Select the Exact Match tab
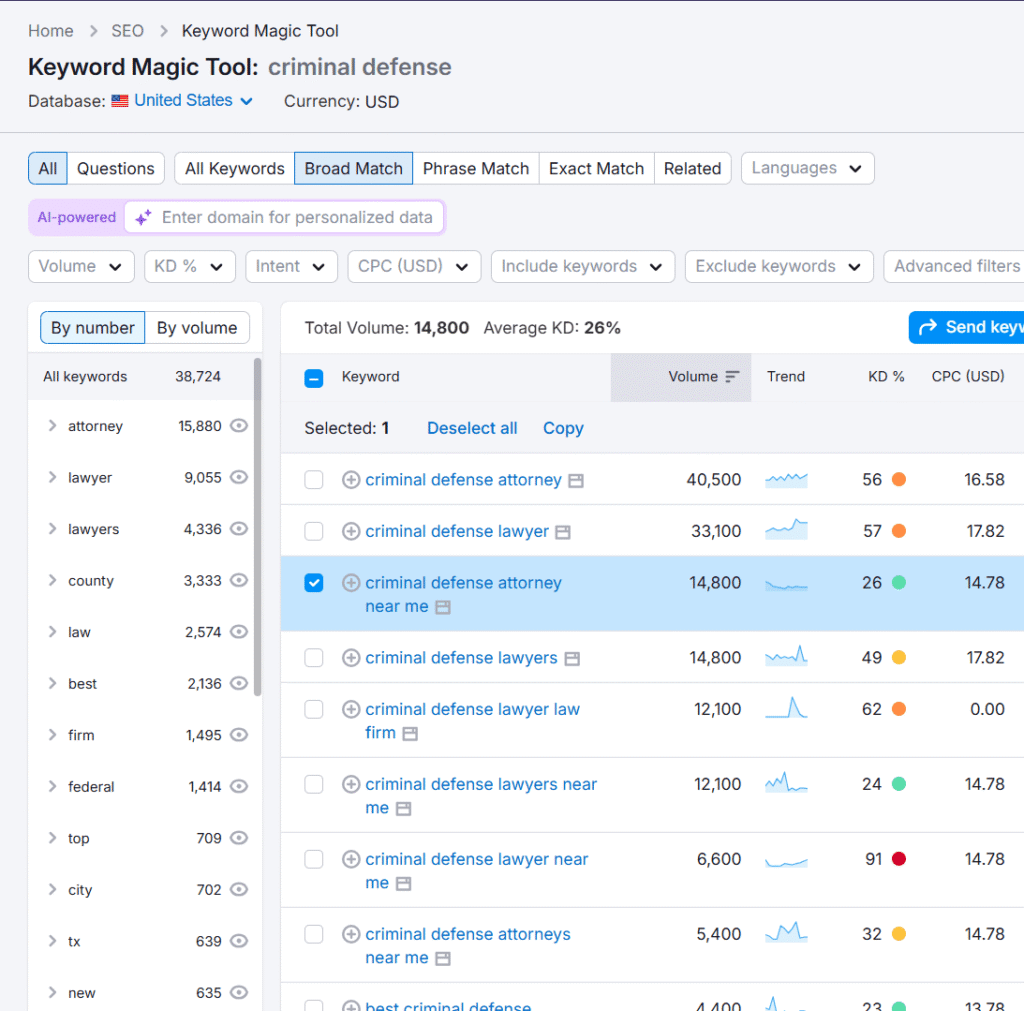The image size is (1024, 1011). click(x=596, y=168)
